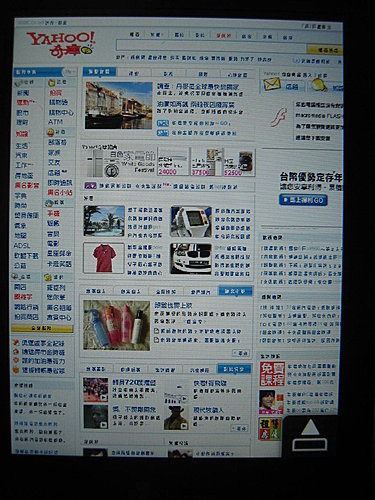The width and height of the screenshot is (375, 500).
Task: Click the yellow messenger icon beside the mail box
Action: click(x=319, y=85)
